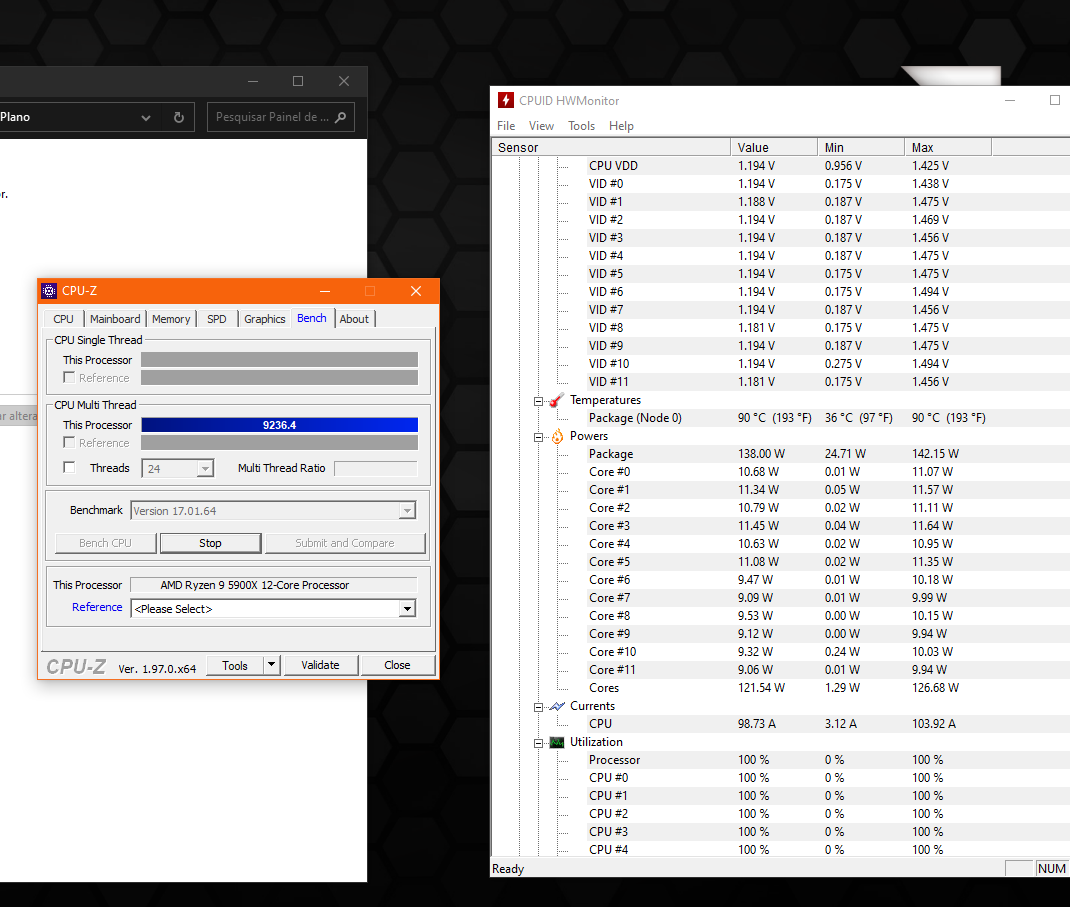Click the Currents waveform icon
The image size is (1070, 907).
557,706
